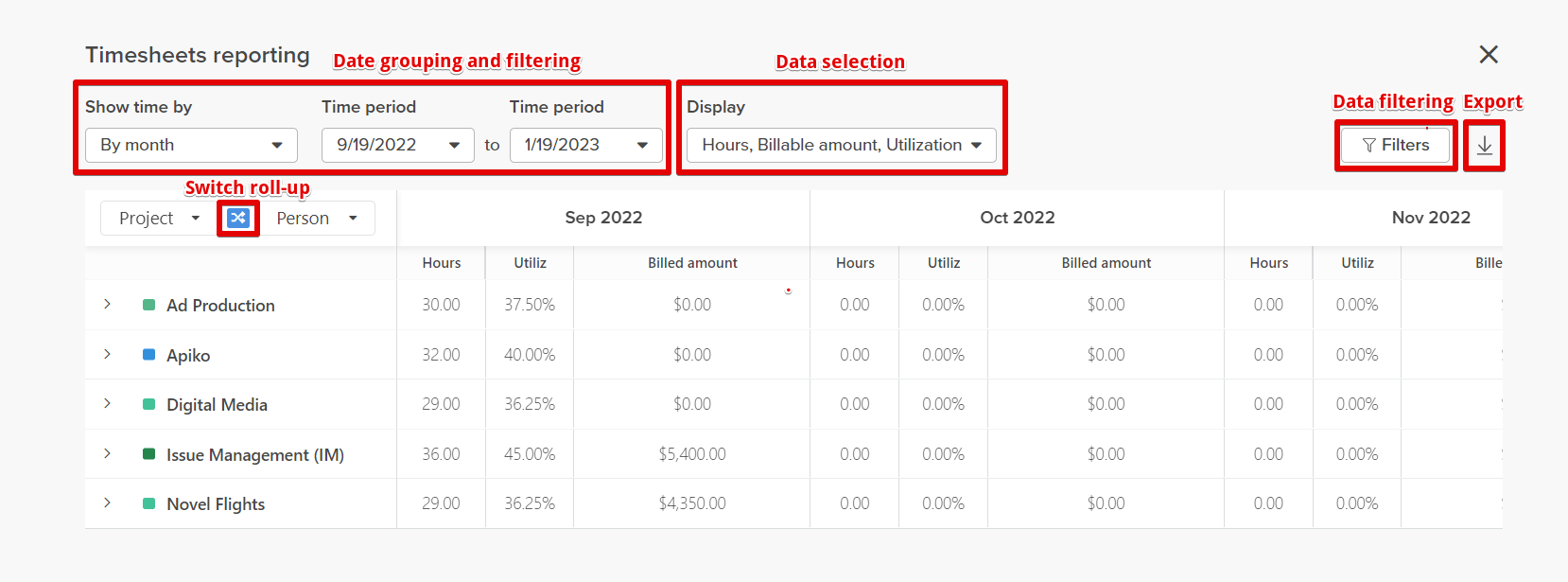Click the funnel icon inside the Filters button

(x=1370, y=145)
